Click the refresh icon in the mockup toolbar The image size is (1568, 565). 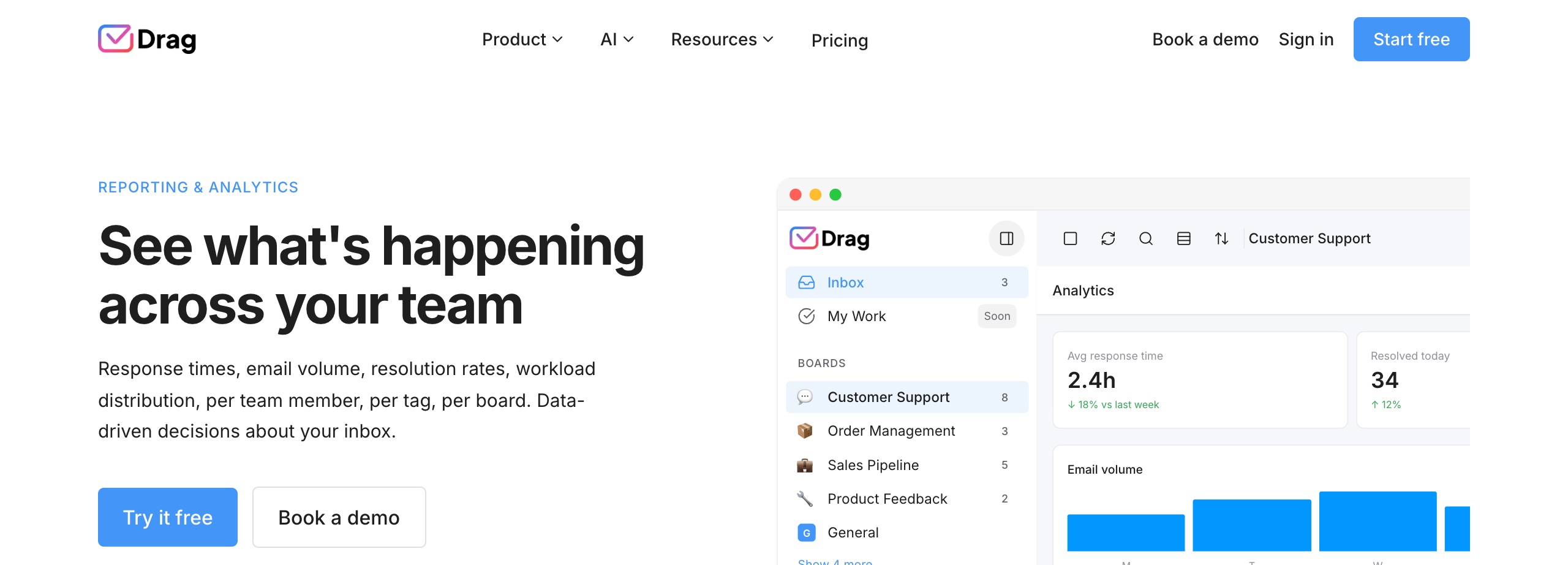point(1108,238)
